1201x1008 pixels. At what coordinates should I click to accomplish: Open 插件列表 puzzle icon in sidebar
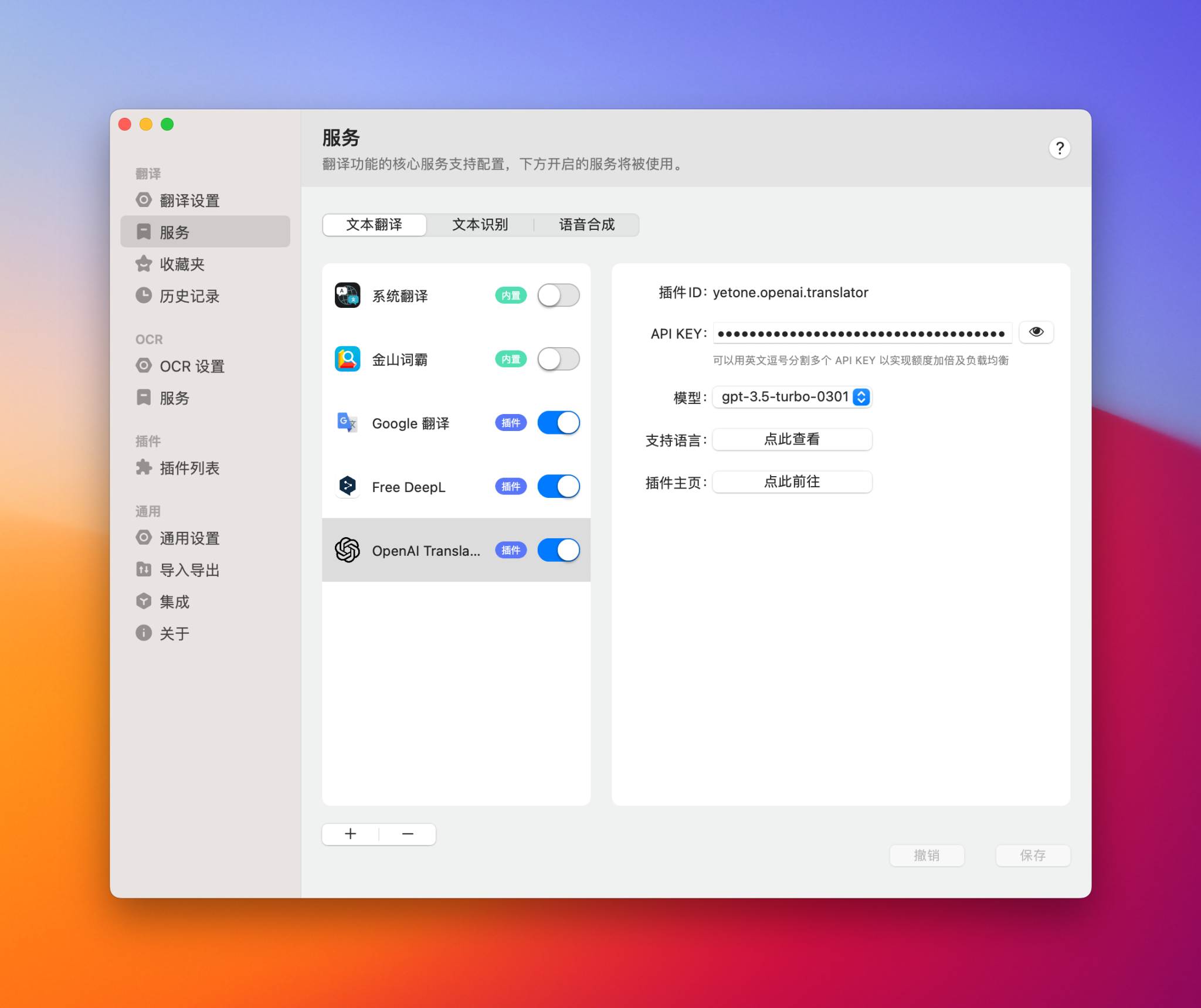pyautogui.click(x=144, y=467)
